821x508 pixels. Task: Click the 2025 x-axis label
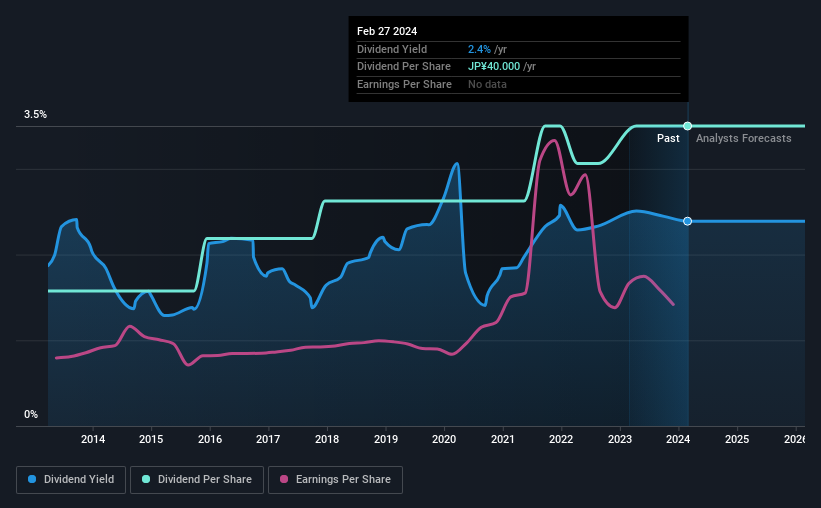pos(737,439)
